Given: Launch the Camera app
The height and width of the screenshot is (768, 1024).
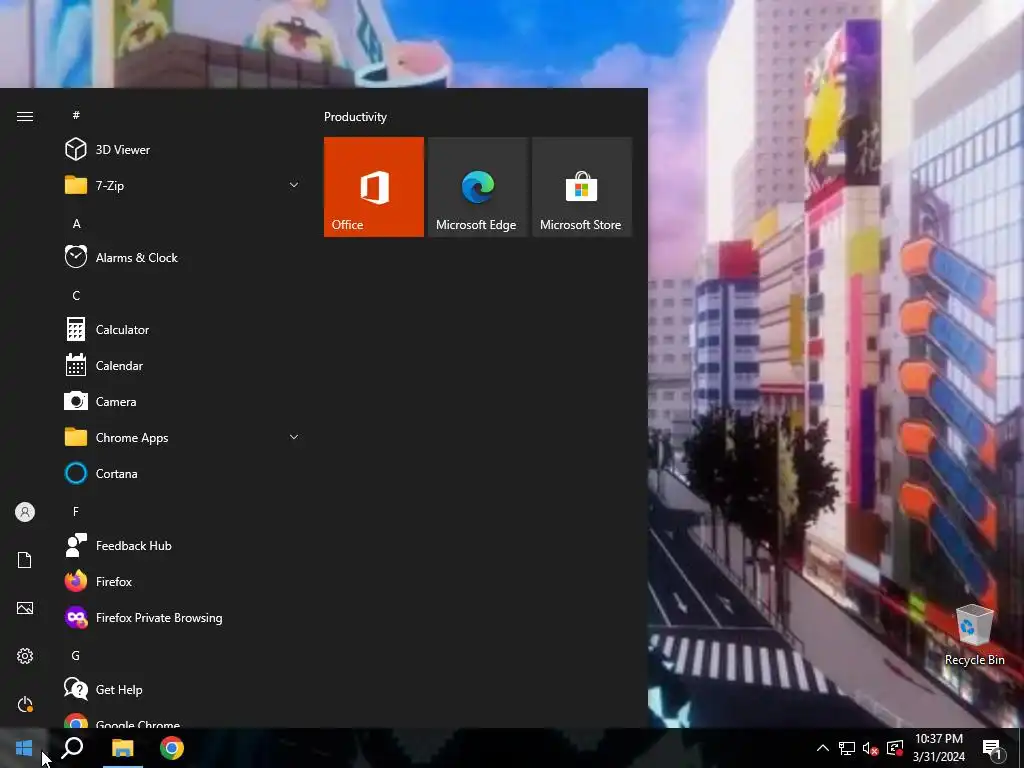Looking at the screenshot, I should (182, 401).
